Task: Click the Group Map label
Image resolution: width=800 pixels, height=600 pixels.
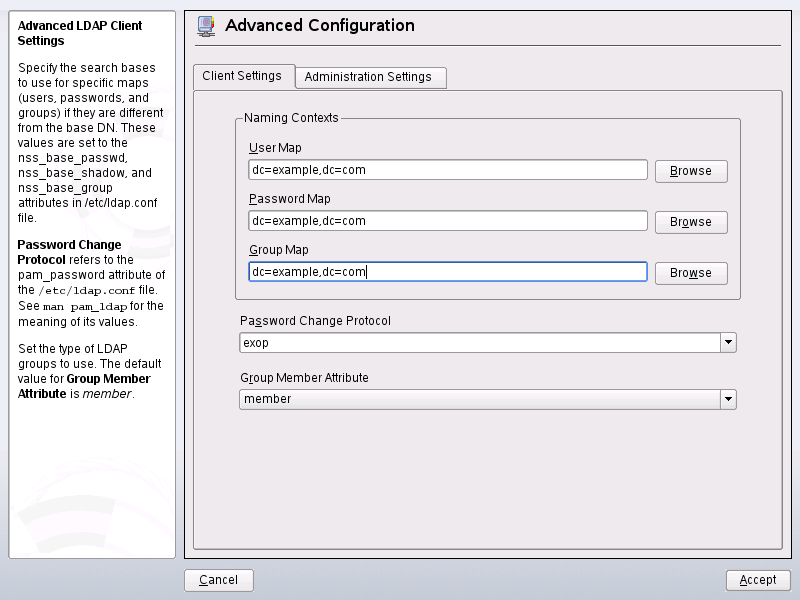Action: coord(279,250)
